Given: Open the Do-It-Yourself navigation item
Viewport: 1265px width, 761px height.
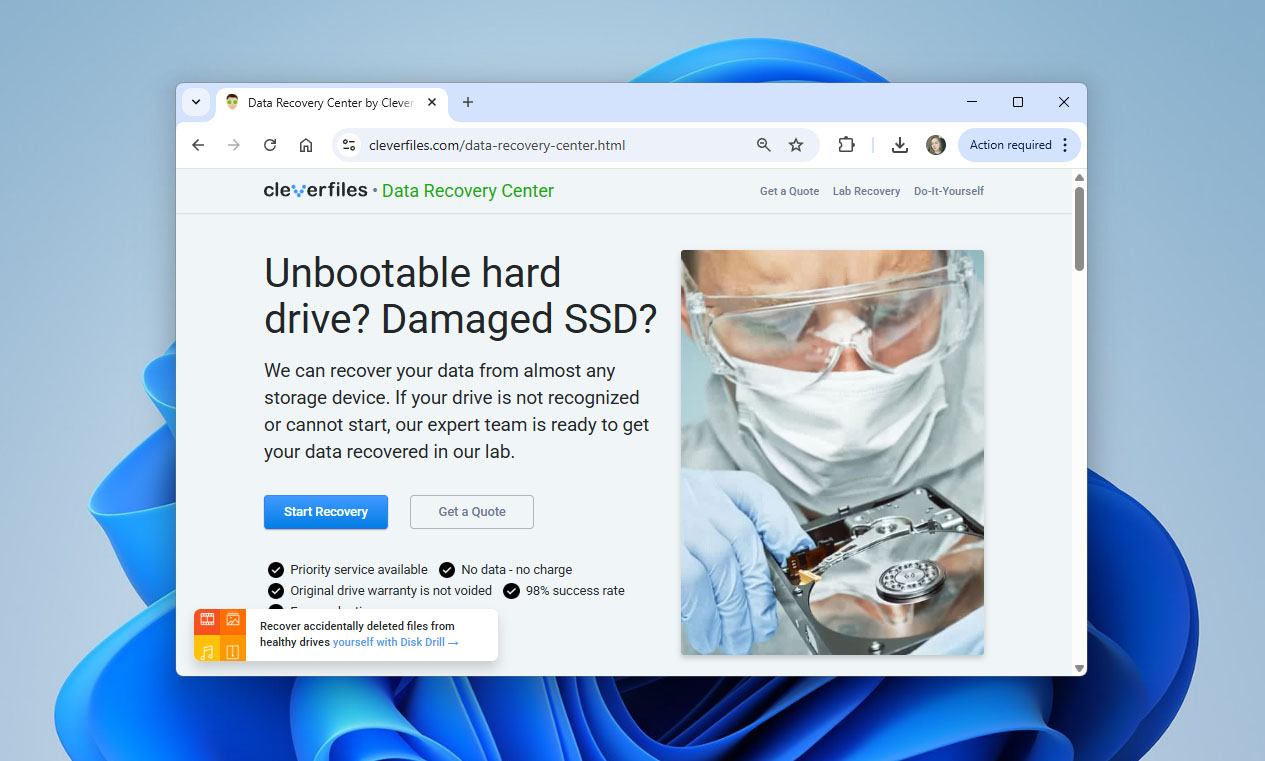Looking at the screenshot, I should [948, 191].
